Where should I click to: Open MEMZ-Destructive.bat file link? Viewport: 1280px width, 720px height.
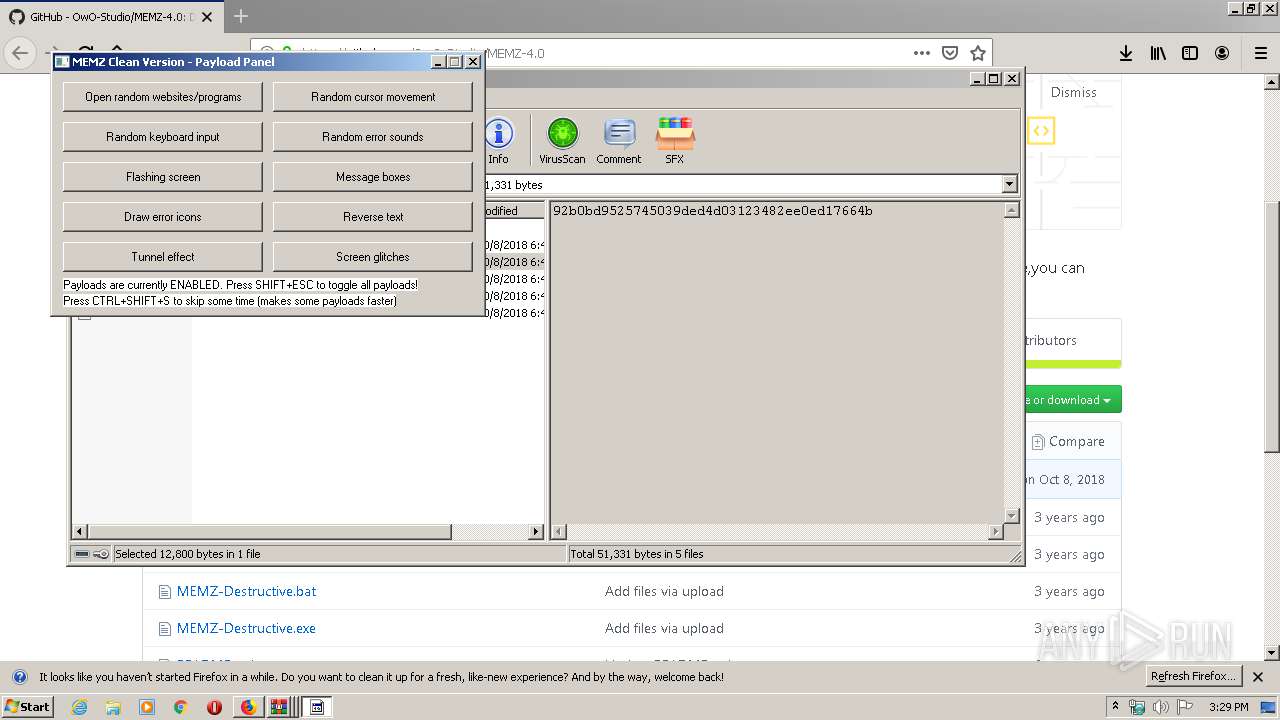pos(246,591)
